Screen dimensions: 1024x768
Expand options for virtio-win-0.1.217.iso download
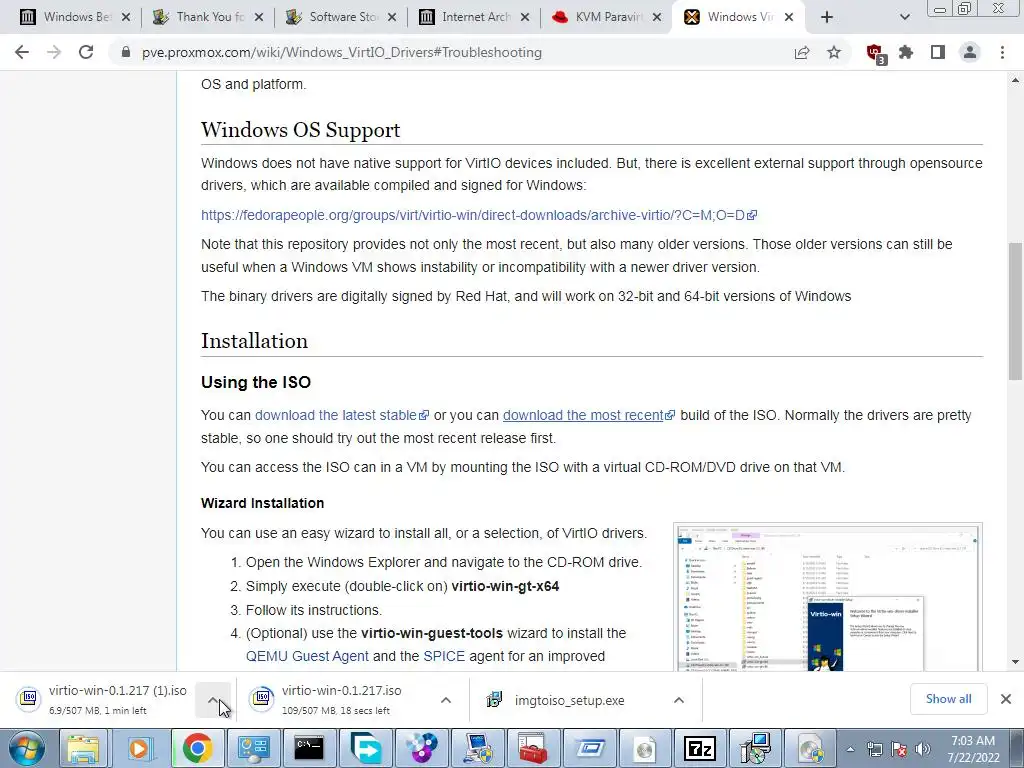pos(446,700)
